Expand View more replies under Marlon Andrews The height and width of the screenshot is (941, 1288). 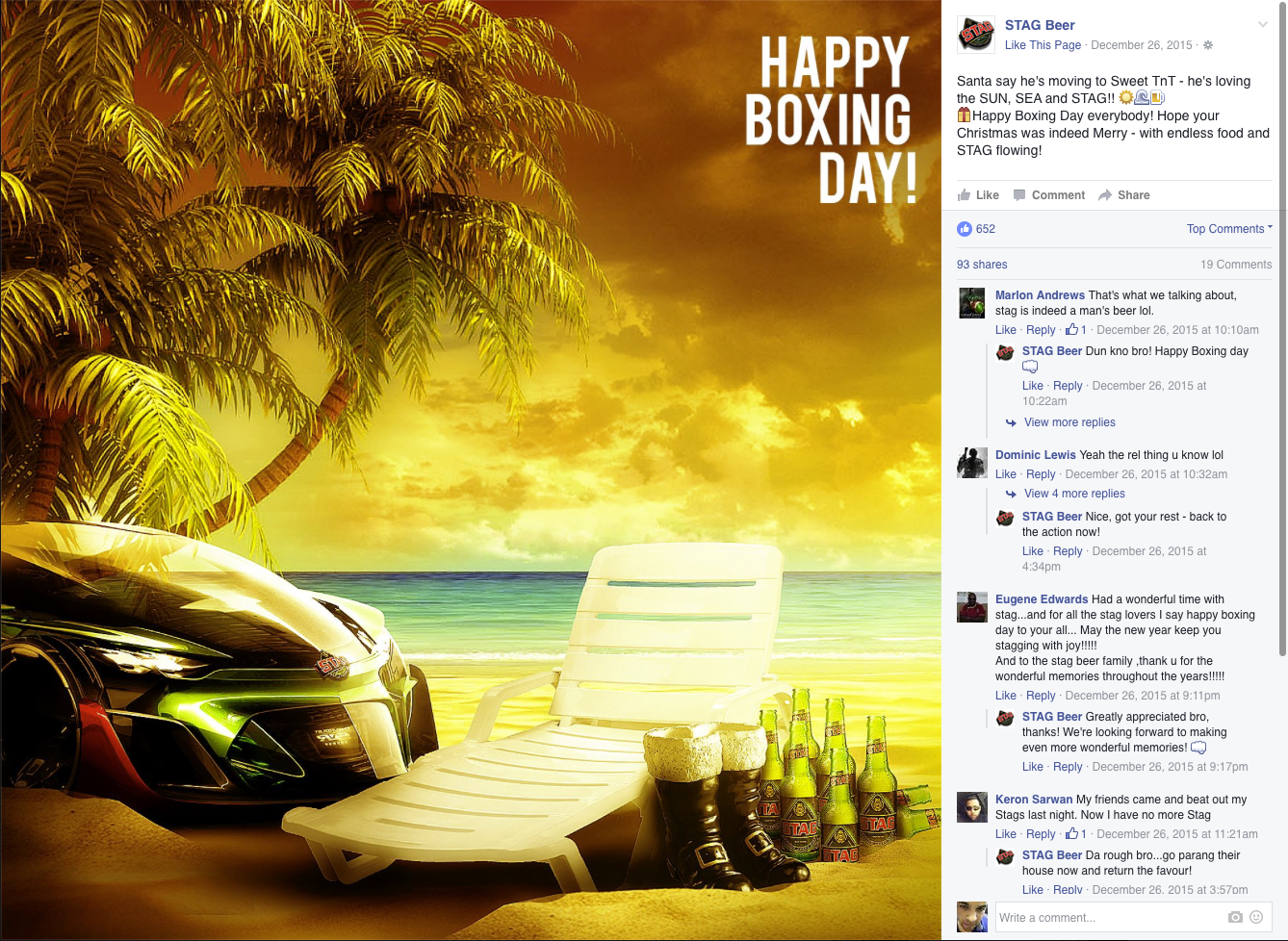1069,422
